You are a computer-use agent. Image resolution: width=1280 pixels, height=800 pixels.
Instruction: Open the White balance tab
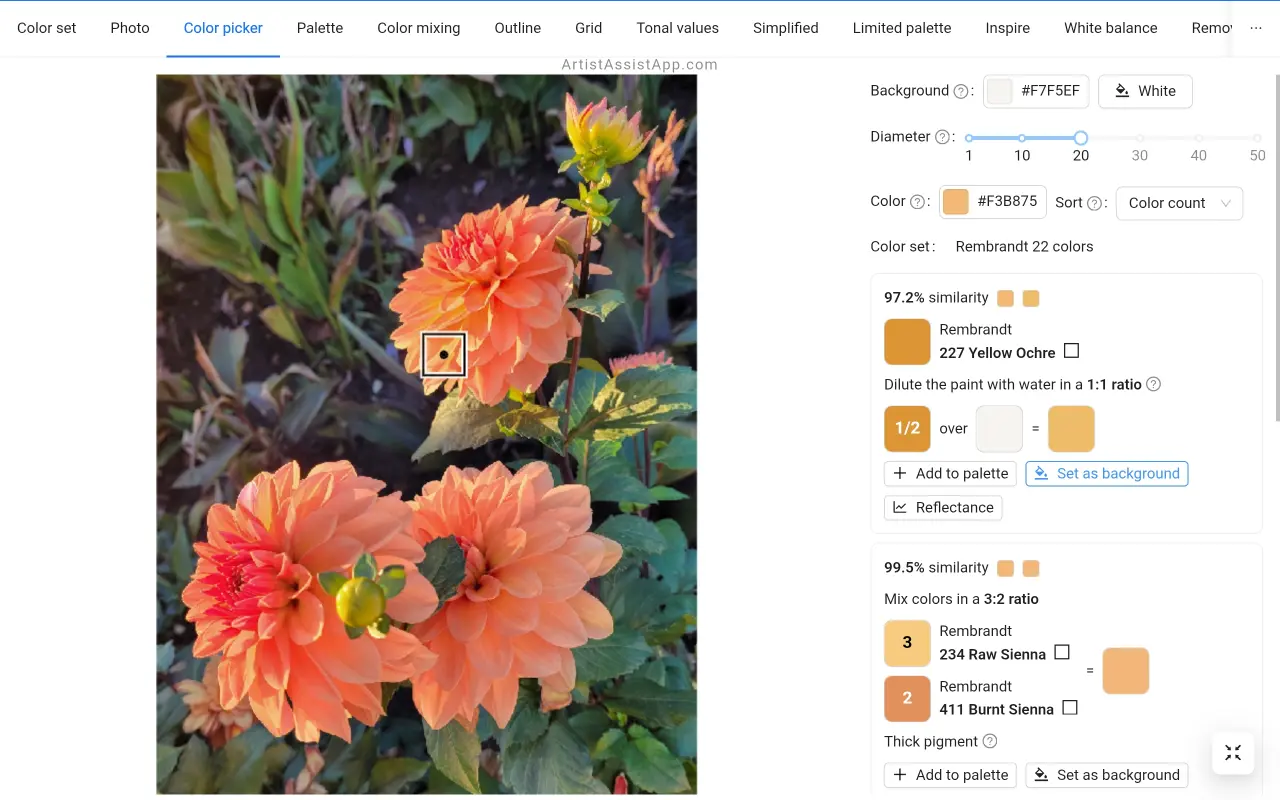tap(1111, 28)
